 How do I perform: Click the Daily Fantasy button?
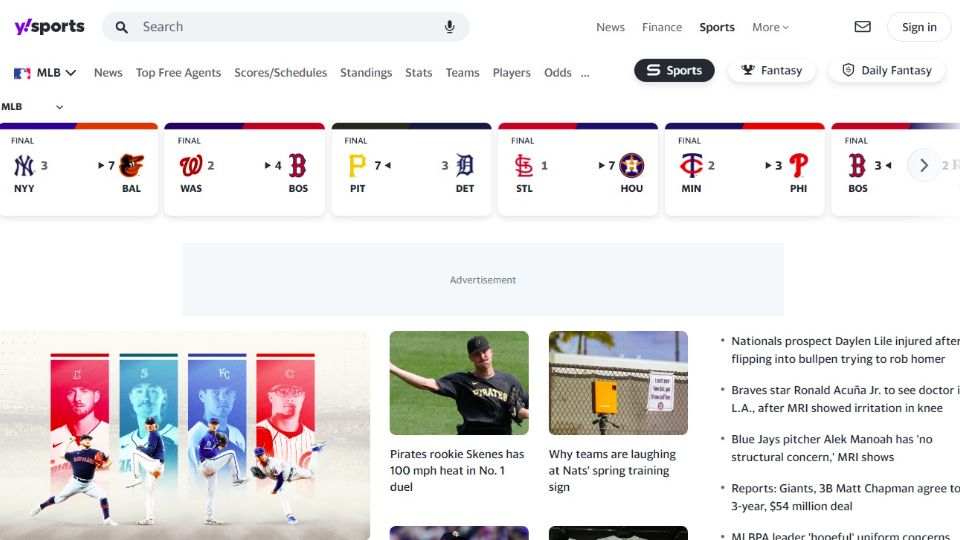tap(887, 70)
